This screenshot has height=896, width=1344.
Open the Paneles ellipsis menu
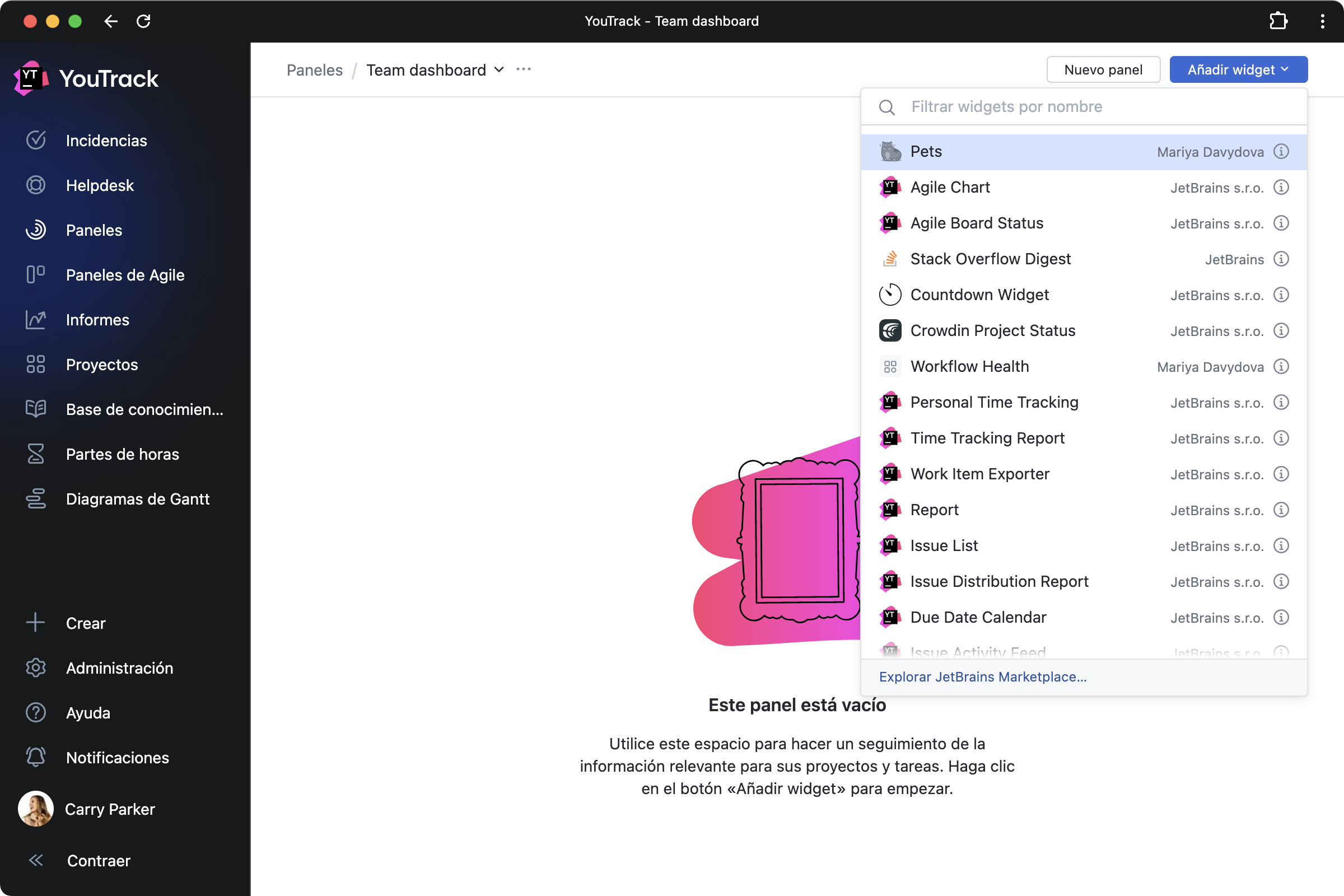[524, 70]
